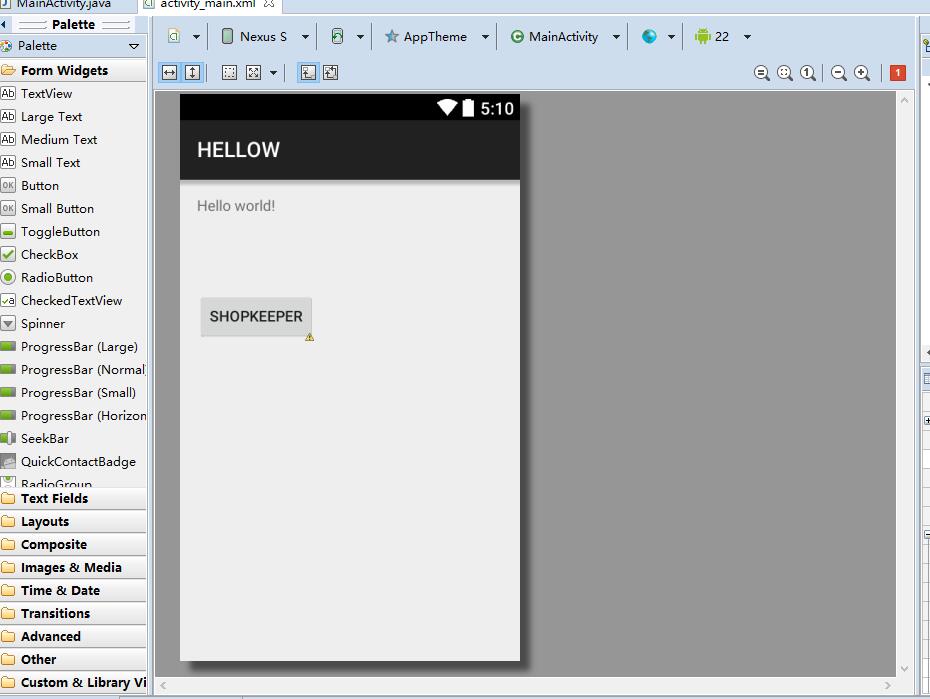This screenshot has width=930, height=699.
Task: Click the HELLOW action bar title
Action: [x=238, y=150]
